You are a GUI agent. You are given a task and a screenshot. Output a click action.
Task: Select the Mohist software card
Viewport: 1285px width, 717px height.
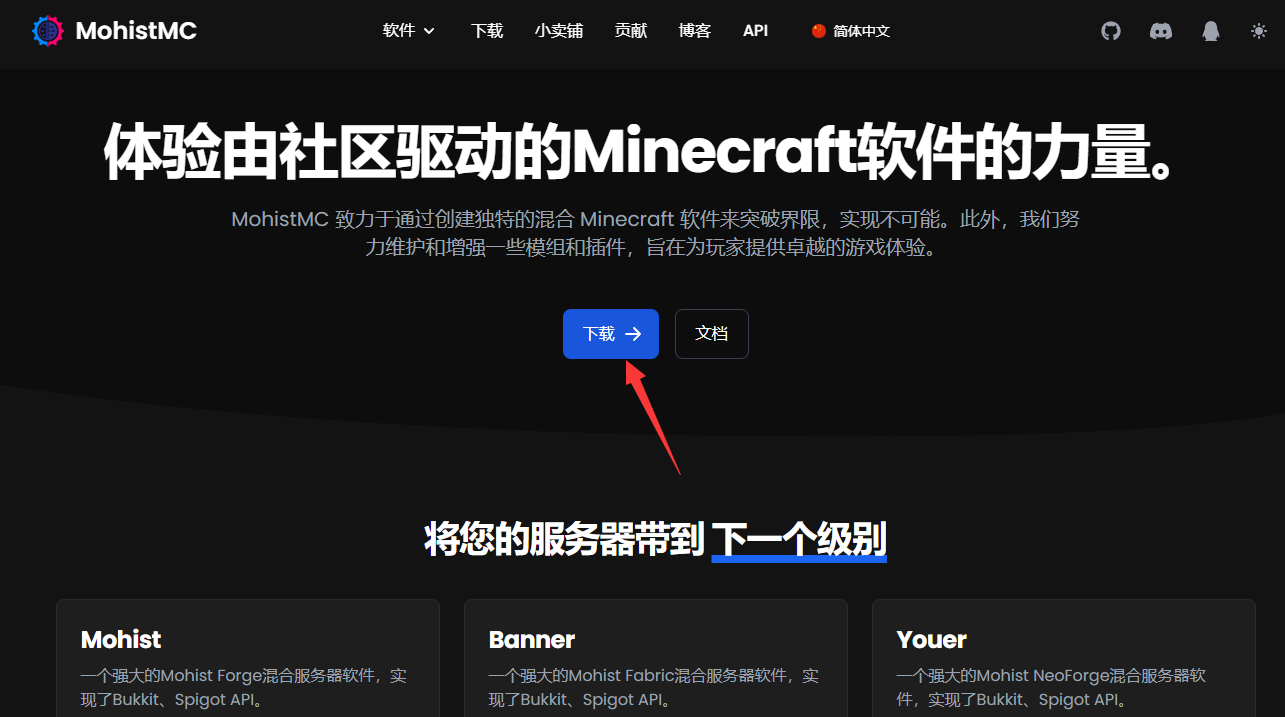[x=248, y=658]
